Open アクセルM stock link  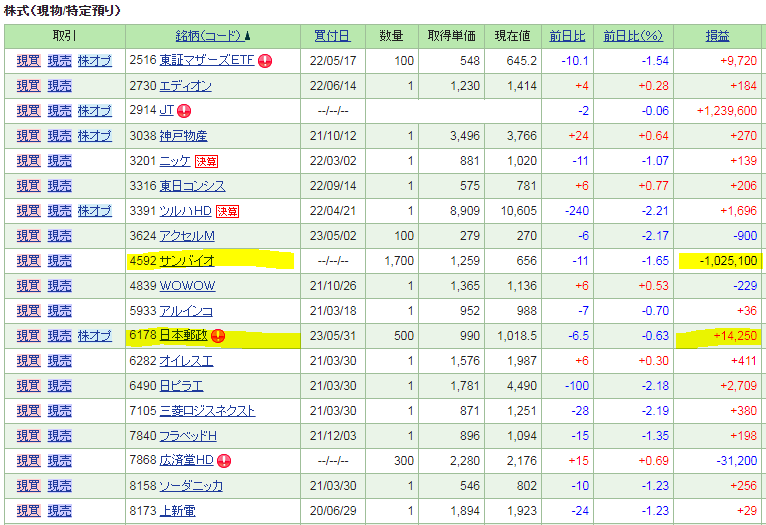[x=187, y=236]
